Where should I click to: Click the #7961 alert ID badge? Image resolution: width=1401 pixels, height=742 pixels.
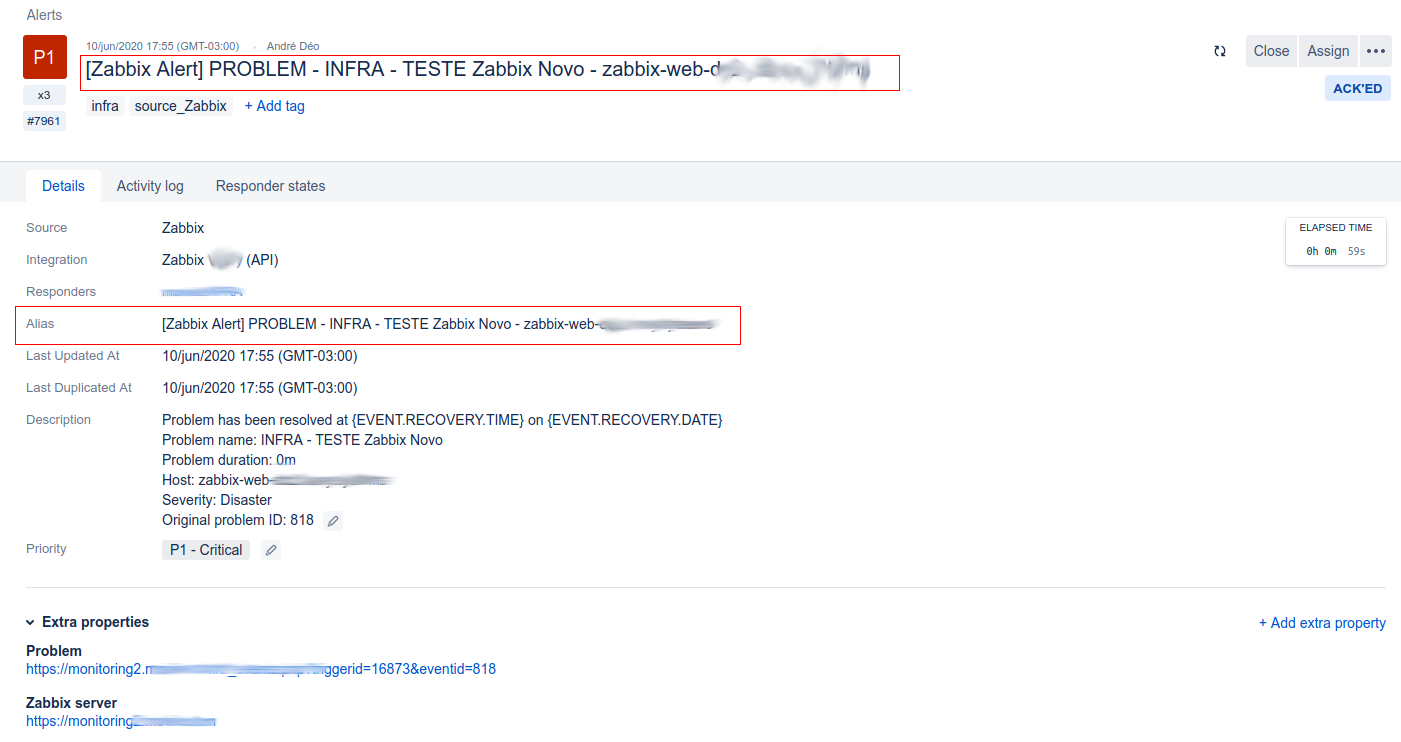tap(44, 121)
